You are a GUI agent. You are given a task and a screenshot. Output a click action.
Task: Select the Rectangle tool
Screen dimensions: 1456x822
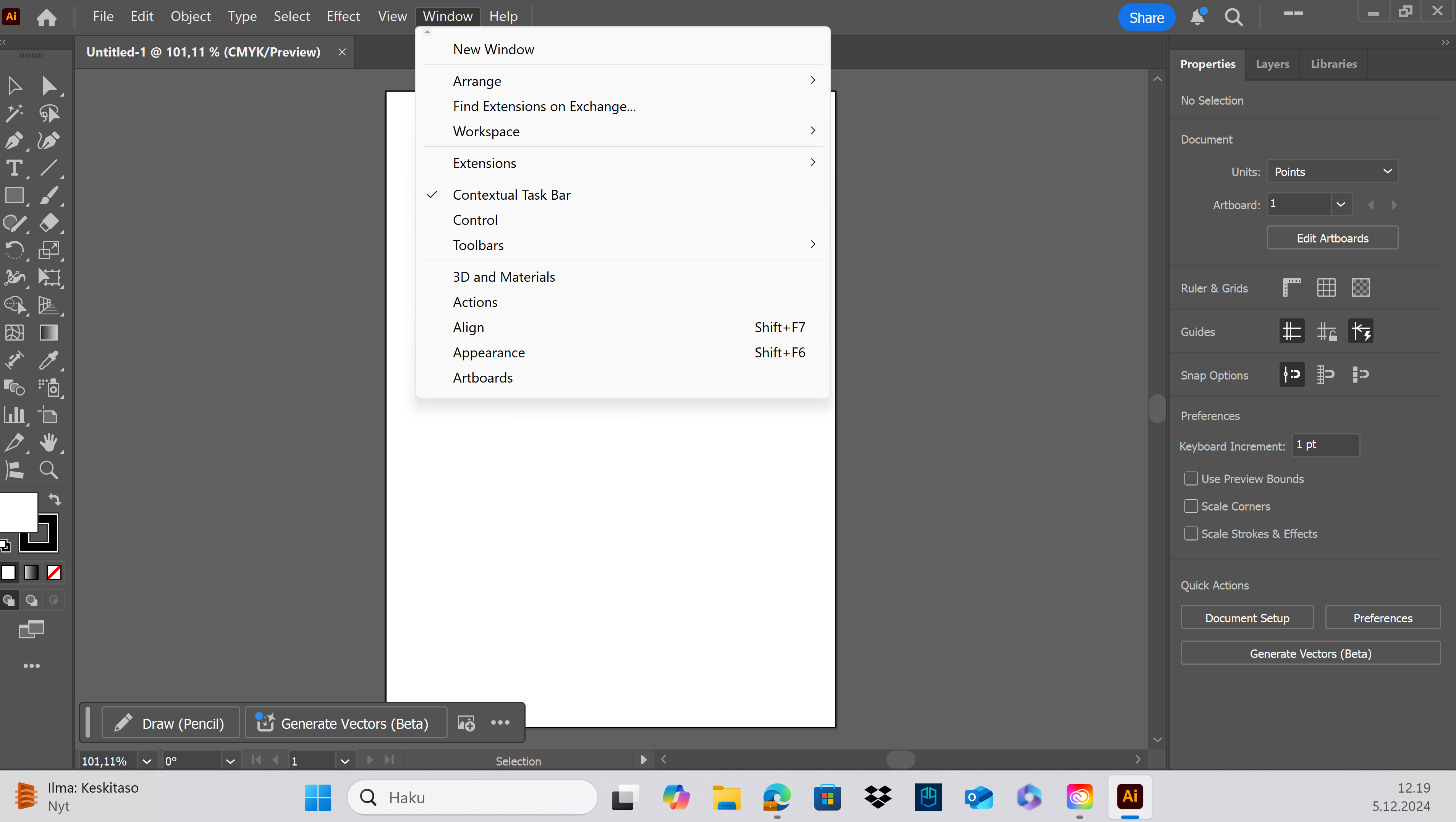click(x=14, y=195)
